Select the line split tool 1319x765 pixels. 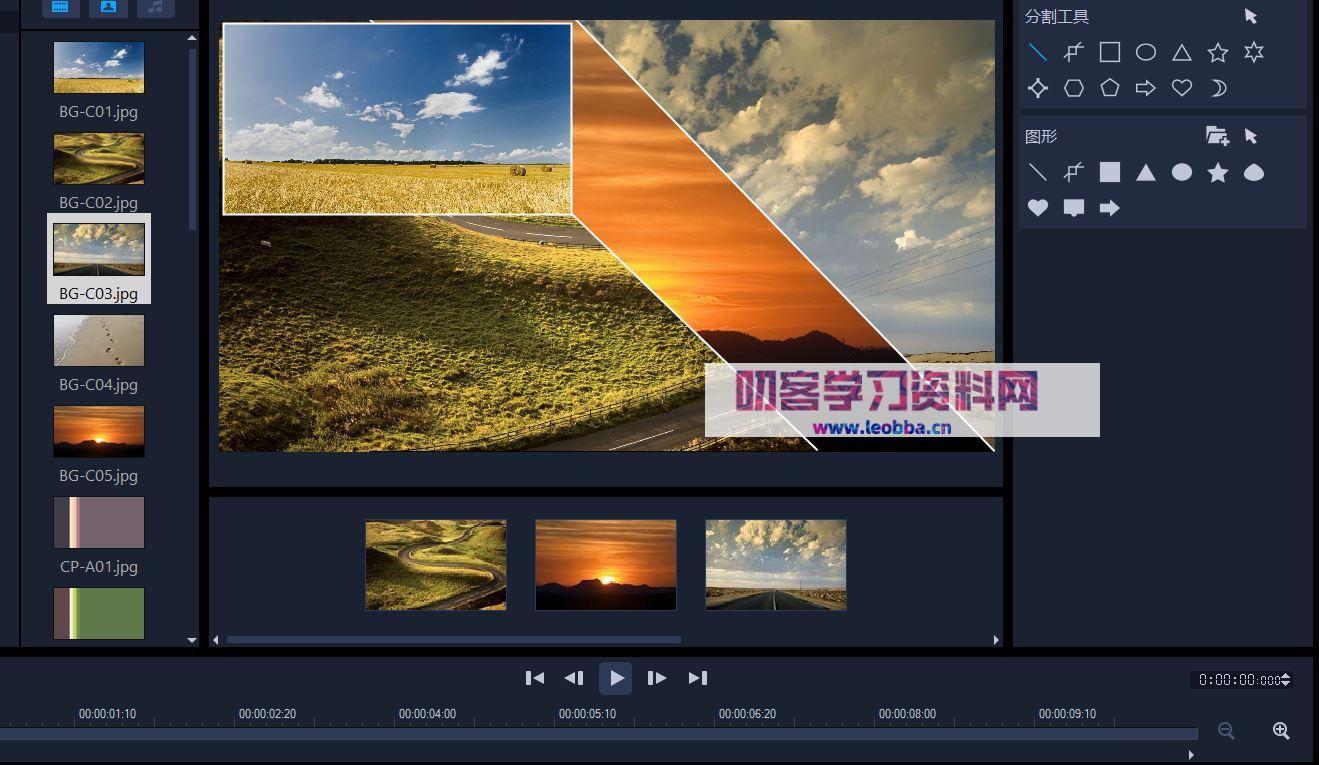point(1038,52)
